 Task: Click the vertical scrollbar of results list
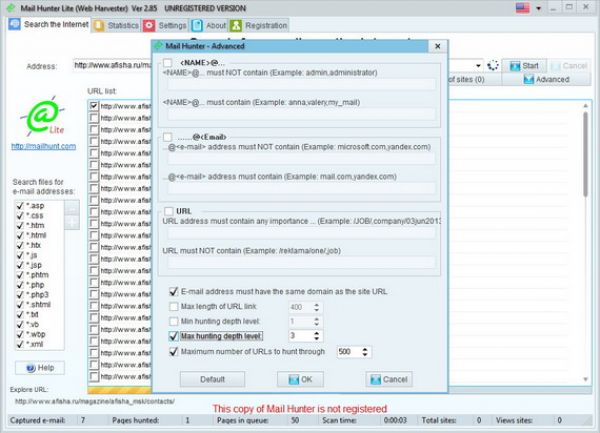click(585, 155)
